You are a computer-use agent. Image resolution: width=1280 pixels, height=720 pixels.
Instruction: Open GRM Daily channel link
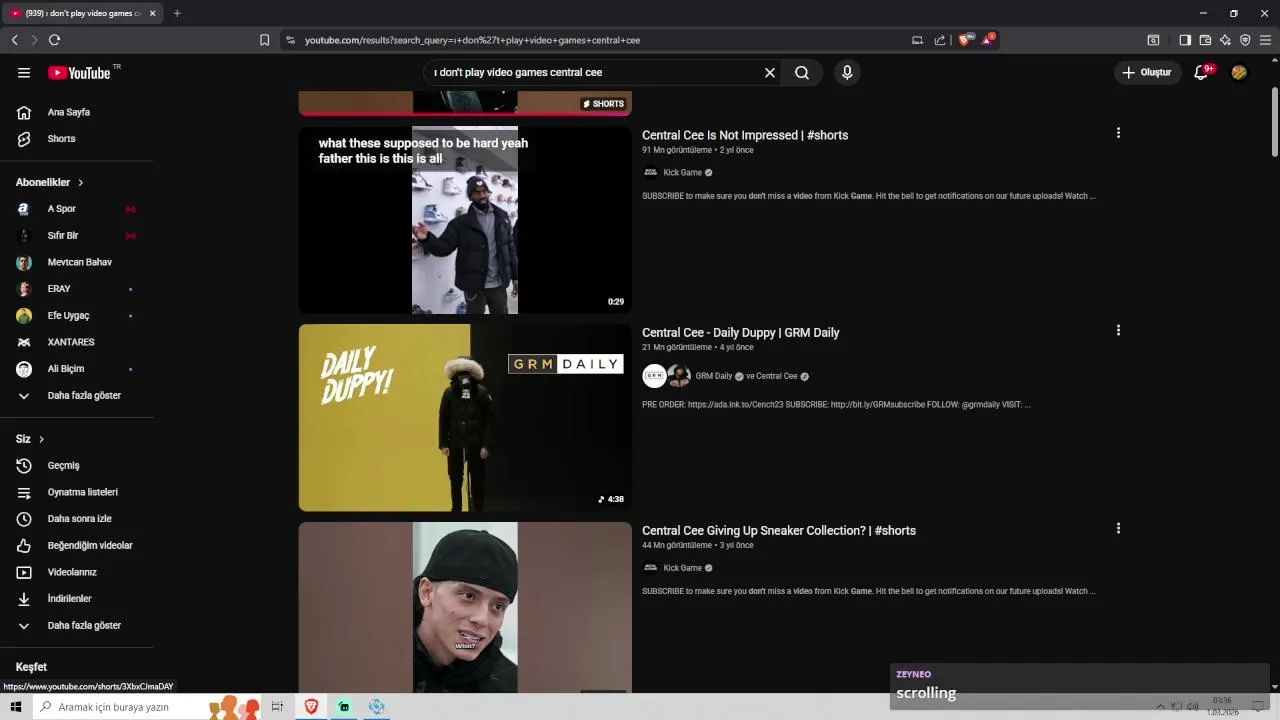(x=714, y=376)
